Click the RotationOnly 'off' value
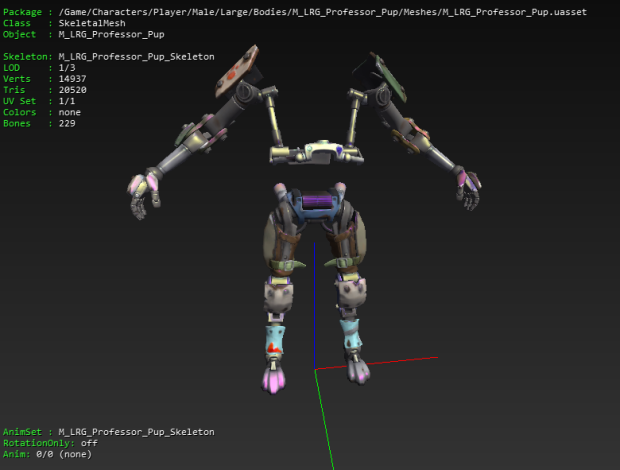Image resolution: width=620 pixels, height=470 pixels. (x=89, y=443)
